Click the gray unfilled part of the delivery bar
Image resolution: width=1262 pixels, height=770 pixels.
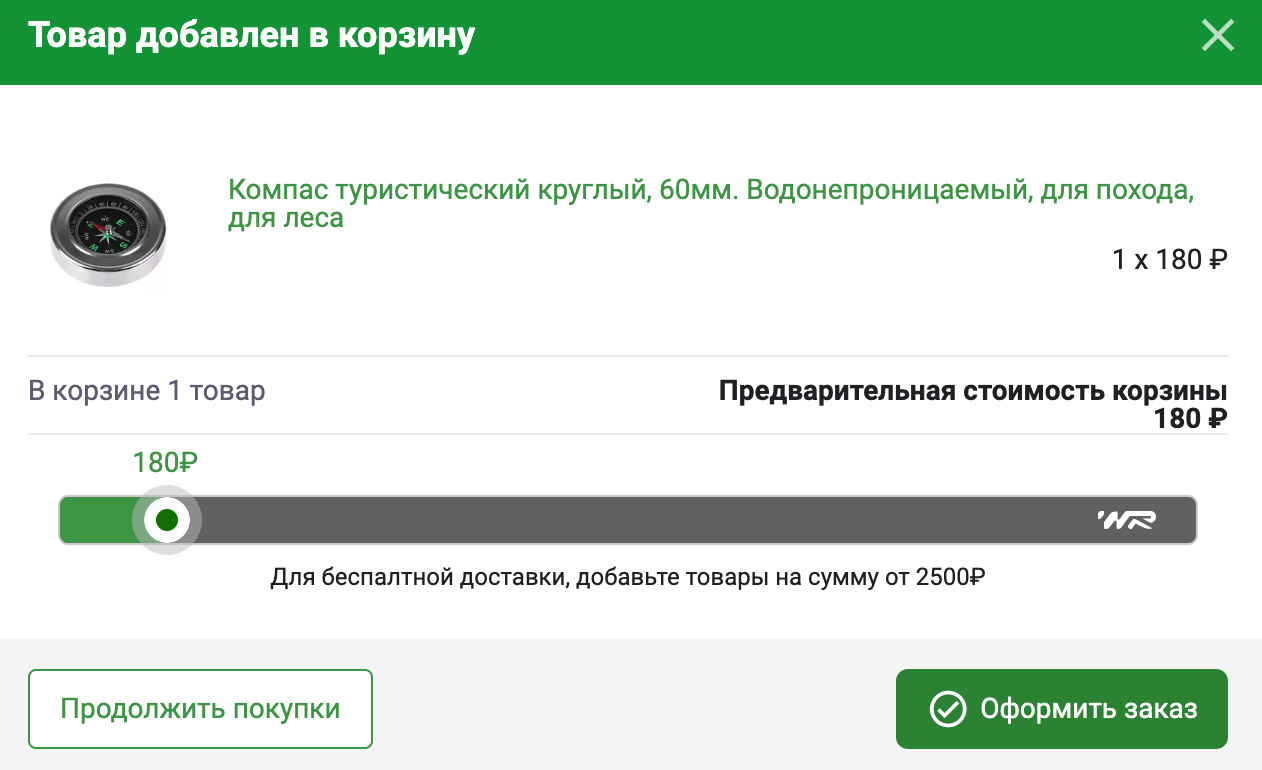(x=640, y=520)
